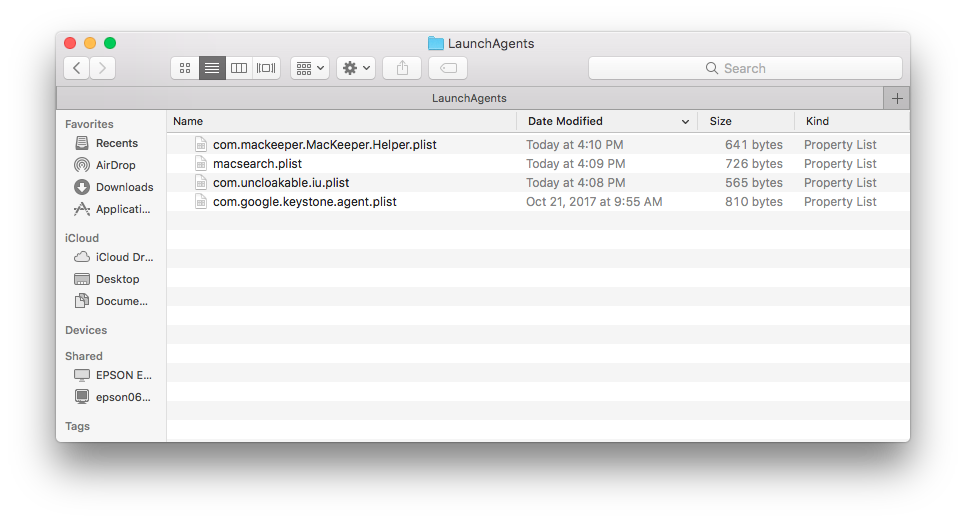966x522 pixels.
Task: Click the Oct 21, 2017 date cell
Action: pos(594,202)
